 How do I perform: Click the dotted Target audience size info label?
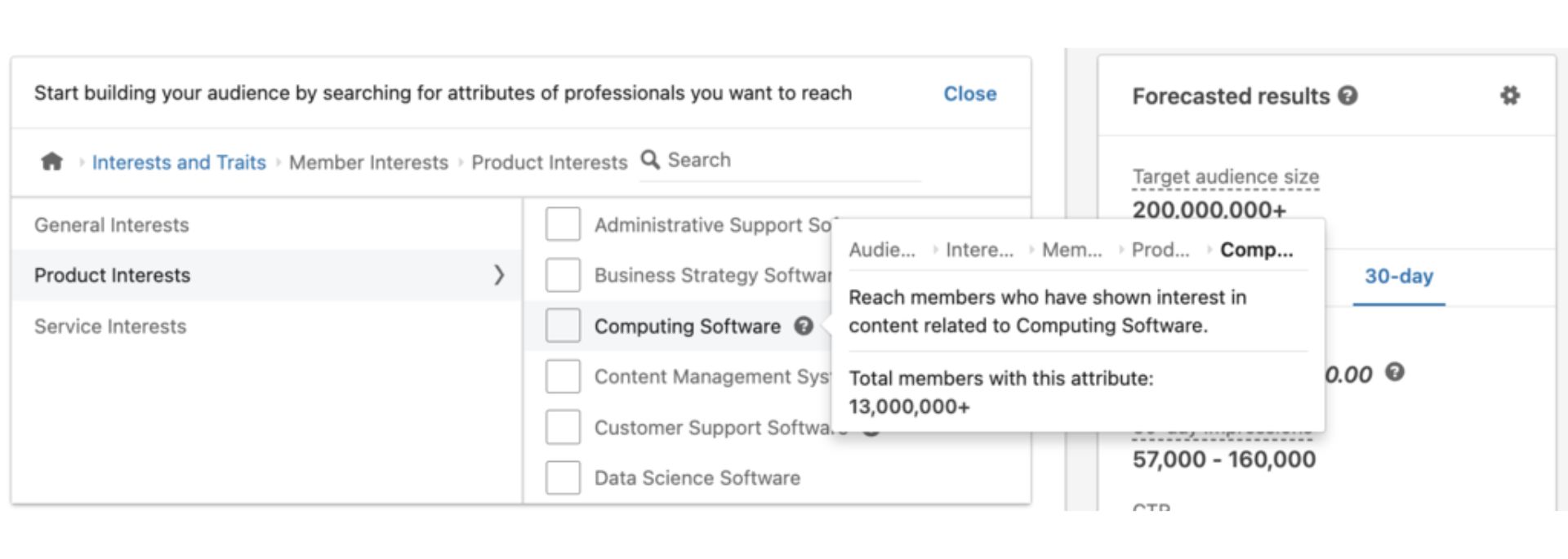1225,176
